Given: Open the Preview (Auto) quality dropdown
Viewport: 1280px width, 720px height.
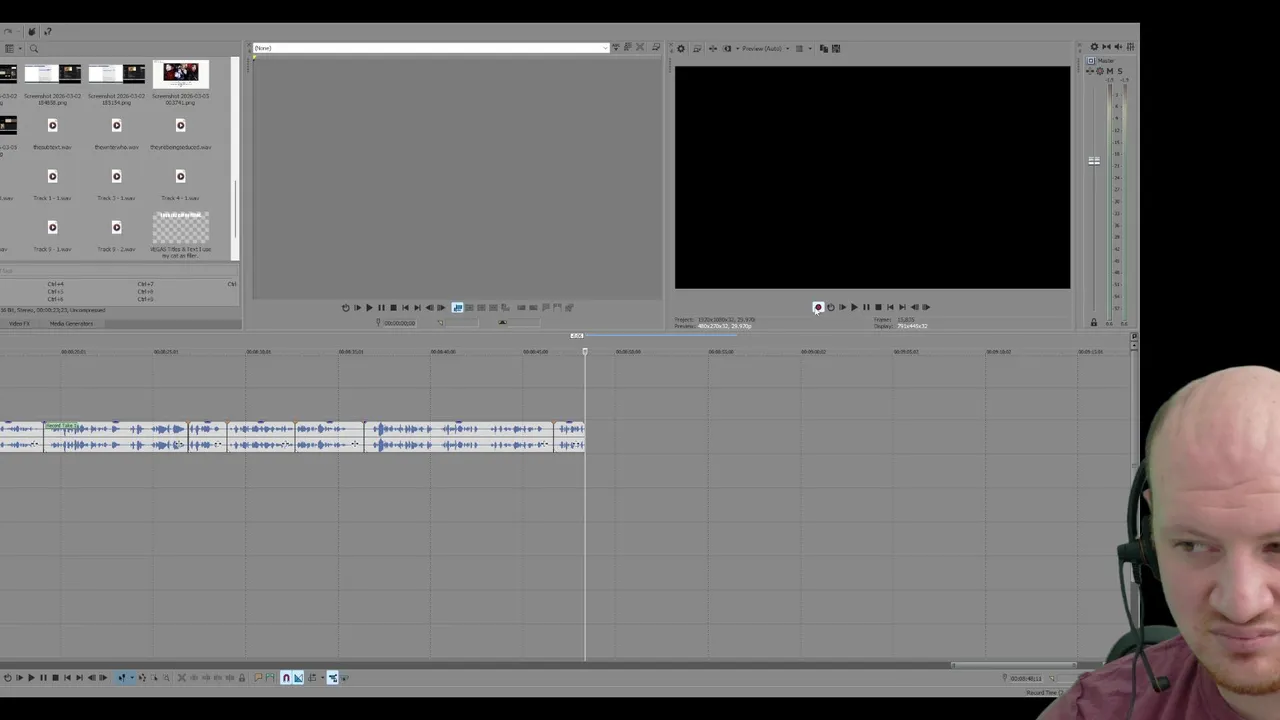Looking at the screenshot, I should (765, 48).
